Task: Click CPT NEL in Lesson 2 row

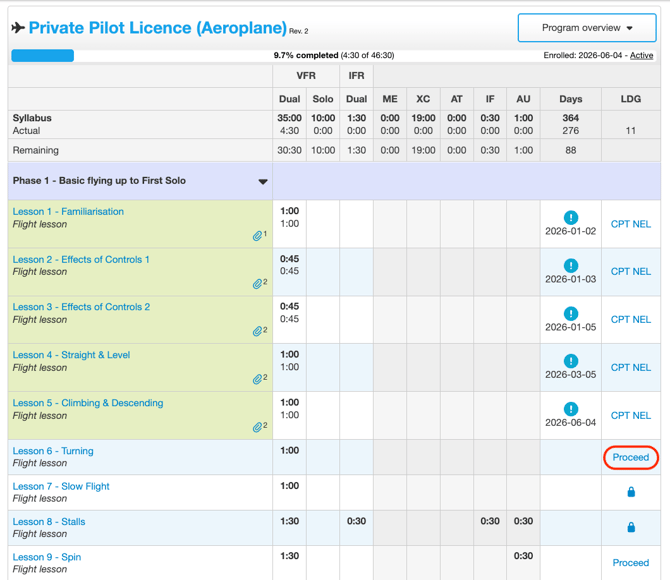Action: click(631, 271)
